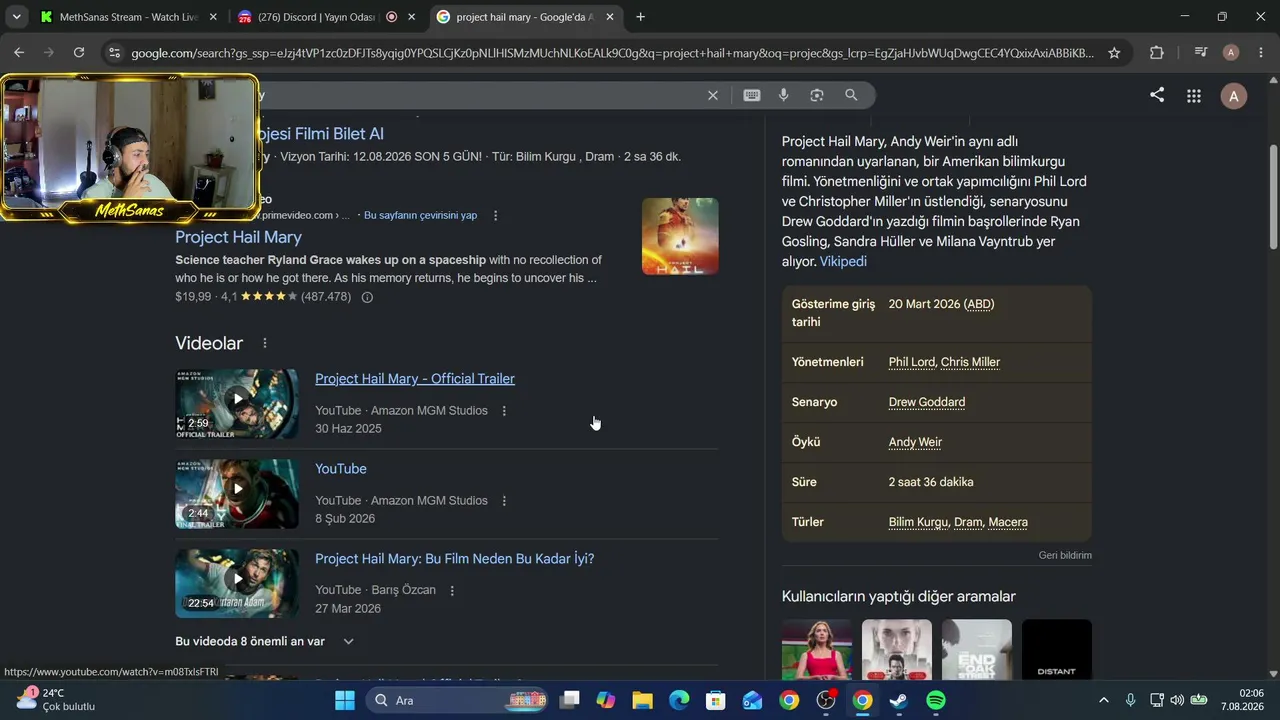Open the YouTube titled video link
This screenshot has width=1280, height=720.
click(341, 469)
